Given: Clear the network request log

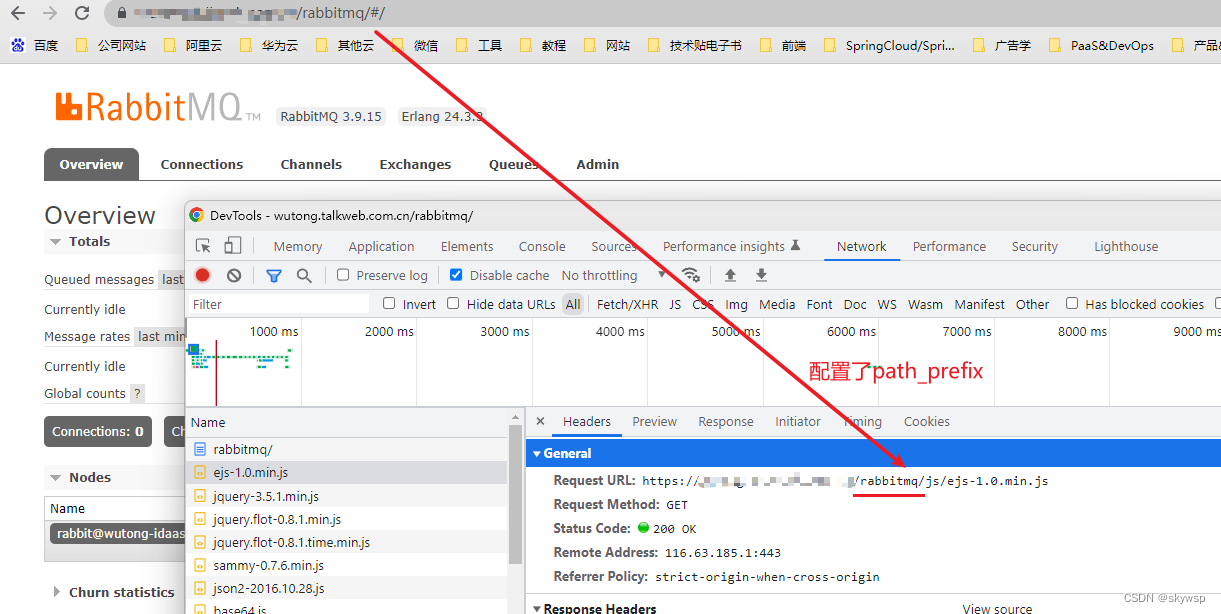Looking at the screenshot, I should [231, 275].
